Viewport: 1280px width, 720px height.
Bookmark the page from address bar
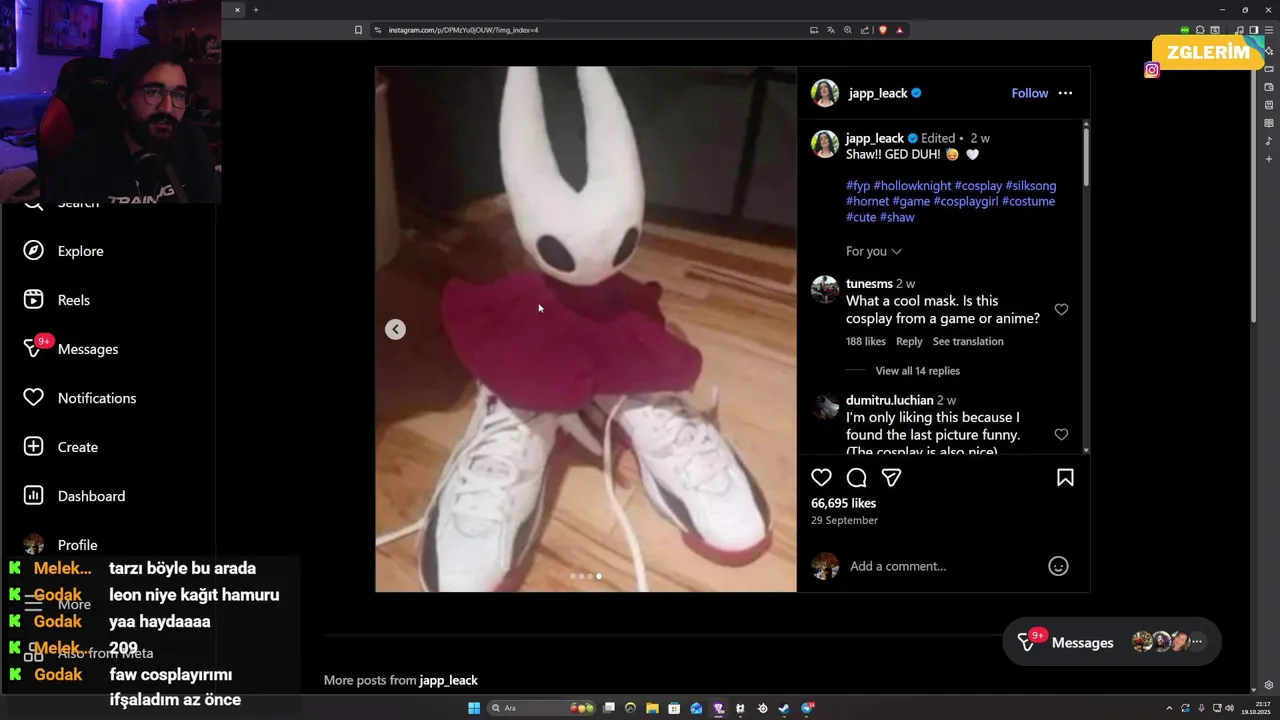pyautogui.click(x=358, y=30)
